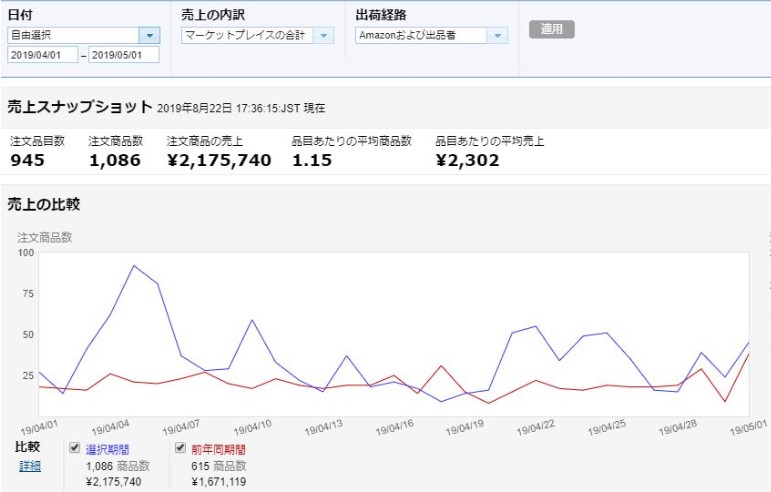This screenshot has height=492, width=771.
Task: Click the end date field 2019/05/01
Action: coord(123,55)
